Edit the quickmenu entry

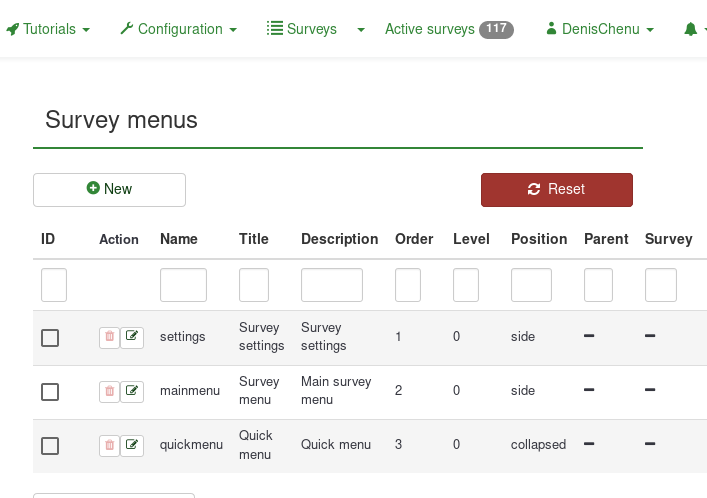[x=132, y=445]
